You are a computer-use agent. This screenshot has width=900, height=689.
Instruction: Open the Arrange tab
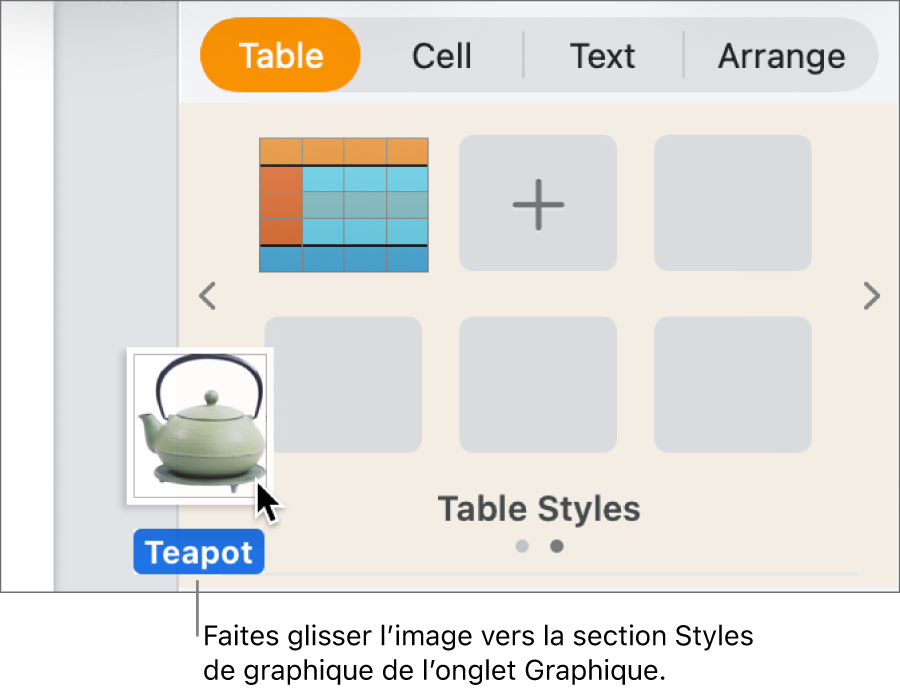(781, 56)
